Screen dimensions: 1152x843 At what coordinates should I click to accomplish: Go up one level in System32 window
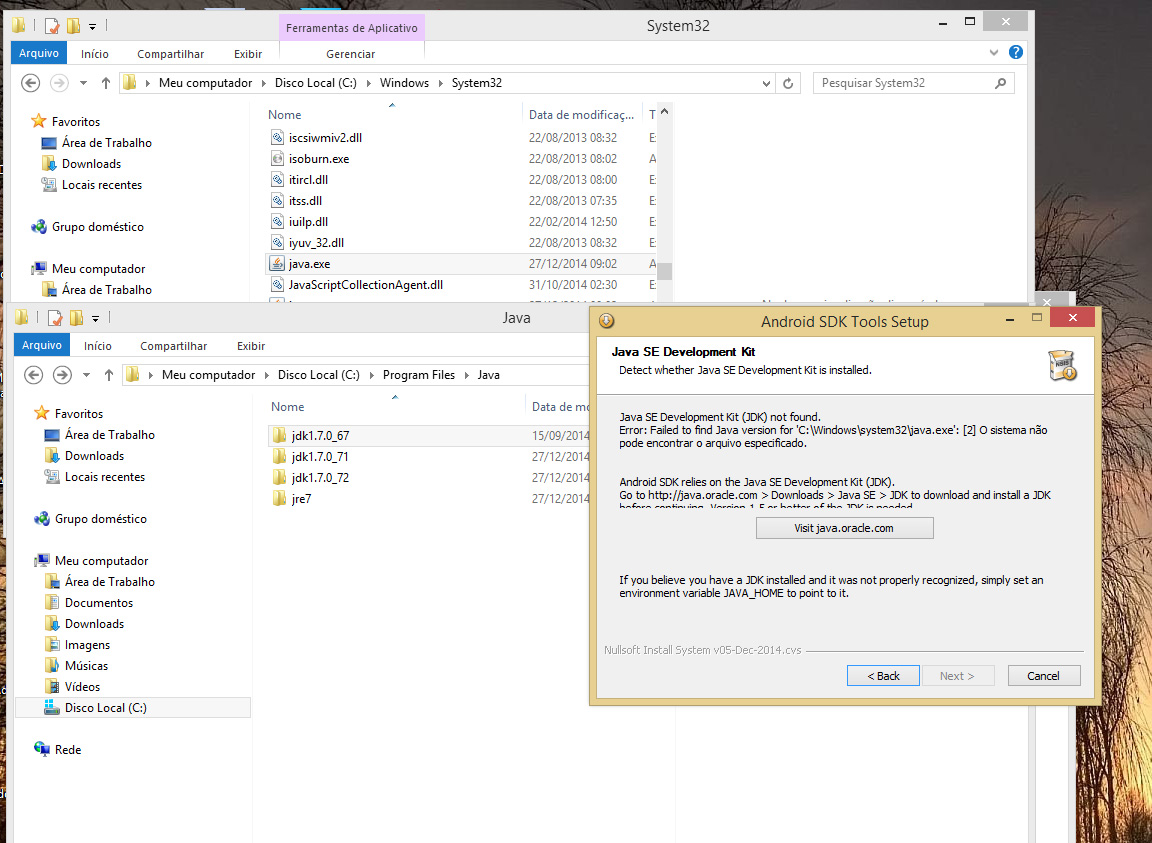pyautogui.click(x=106, y=83)
